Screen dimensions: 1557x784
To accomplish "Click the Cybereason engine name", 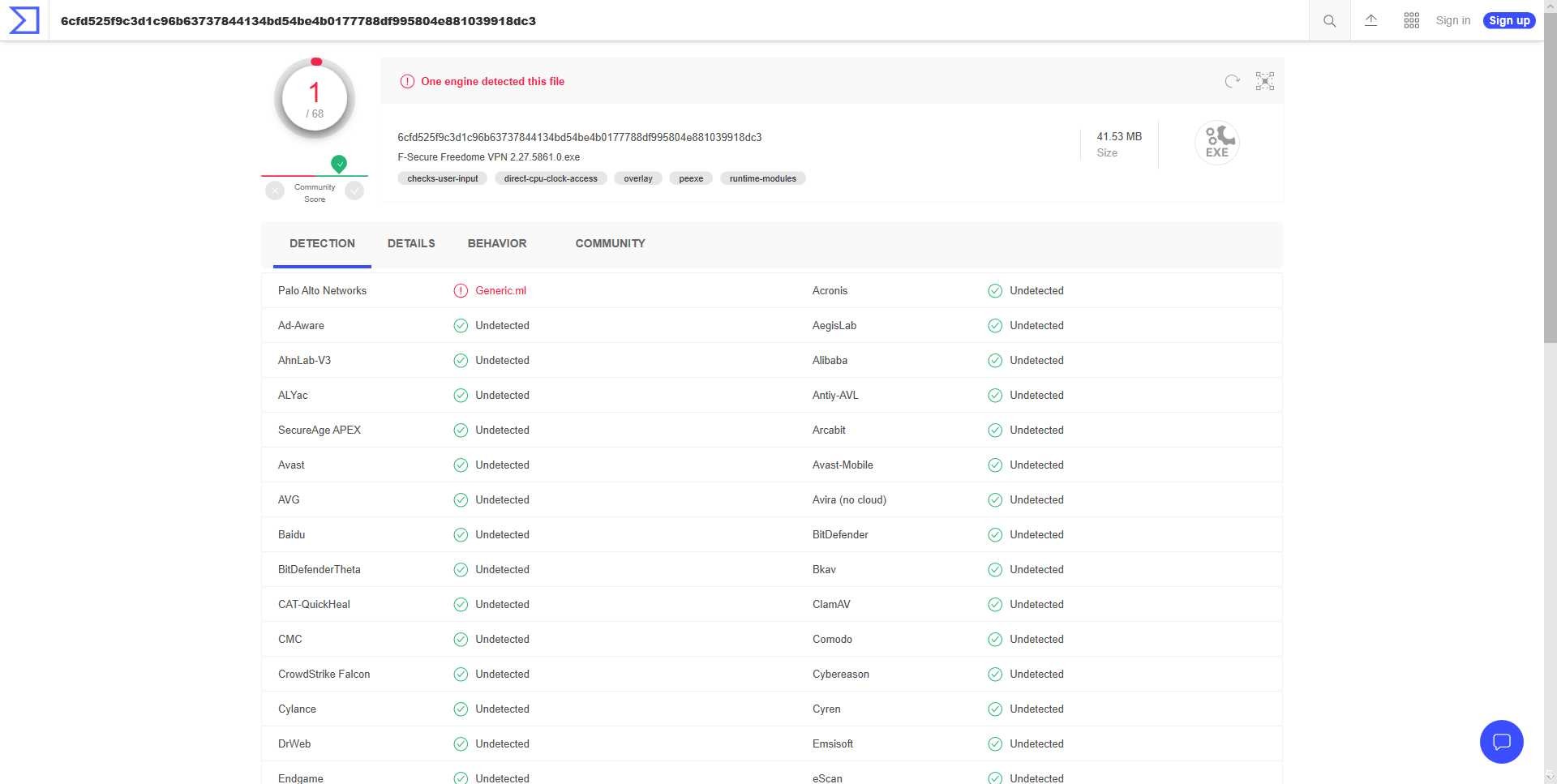I will [841, 674].
